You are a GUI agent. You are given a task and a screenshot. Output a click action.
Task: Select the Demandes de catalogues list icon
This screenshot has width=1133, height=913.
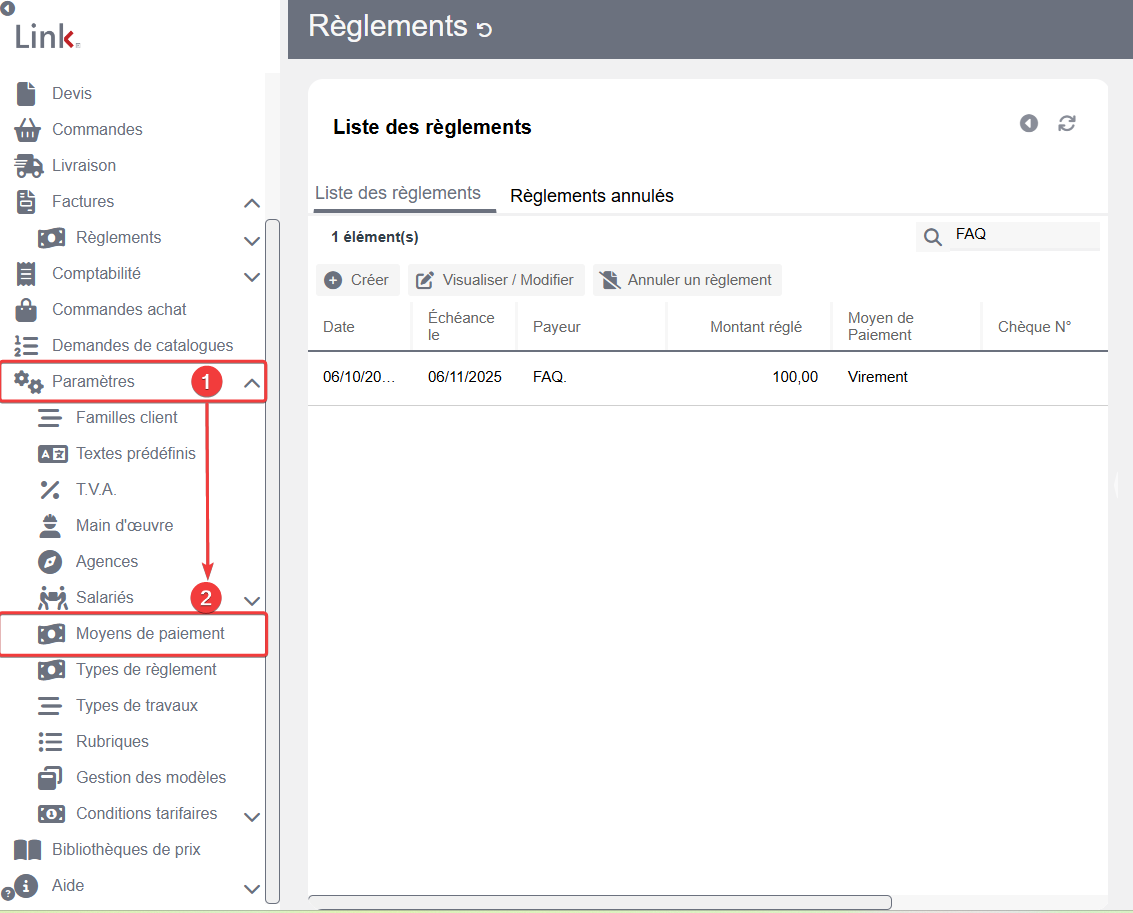(26, 346)
